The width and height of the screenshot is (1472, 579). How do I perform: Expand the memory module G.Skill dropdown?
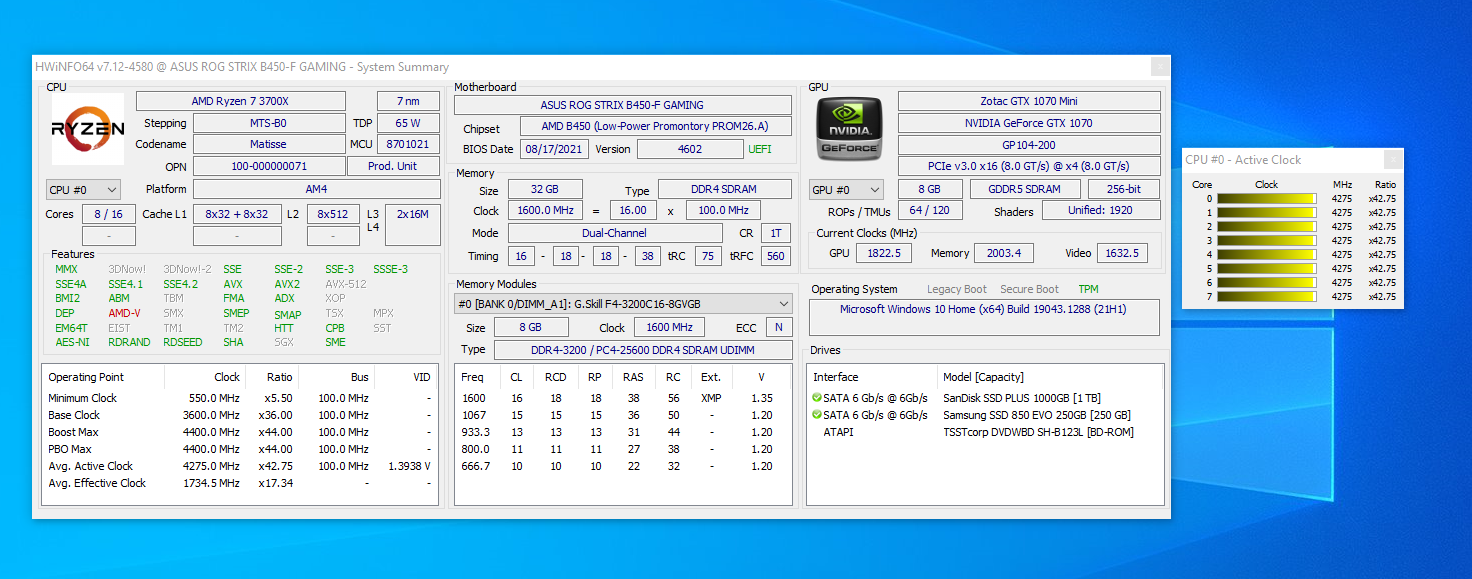(624, 304)
